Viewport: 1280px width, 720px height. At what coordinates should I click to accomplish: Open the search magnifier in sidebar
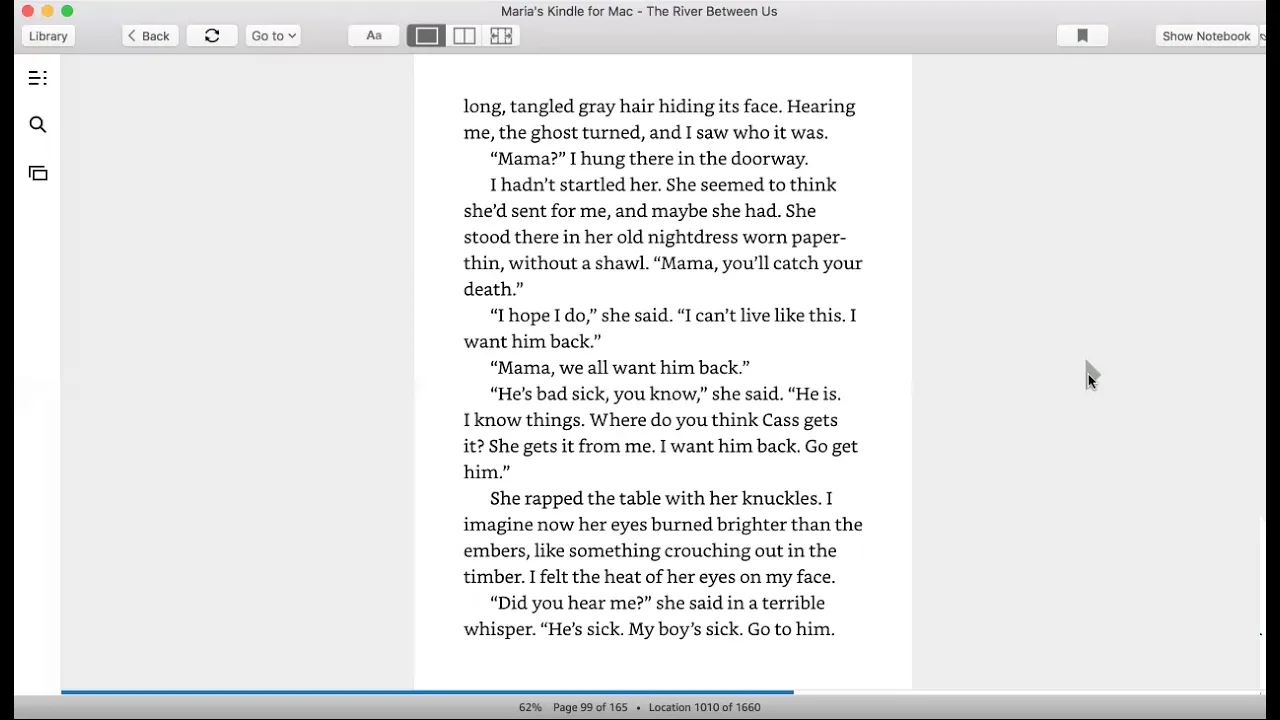coord(38,125)
